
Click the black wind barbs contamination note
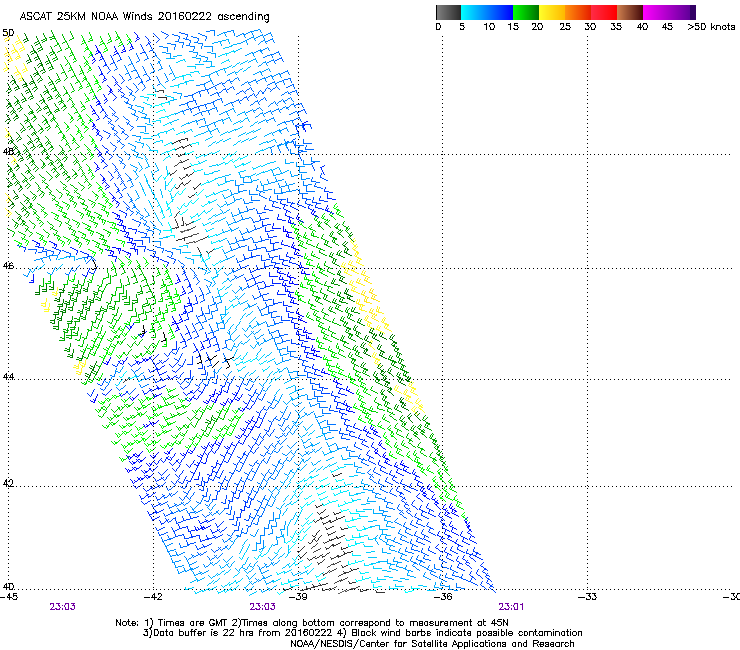coord(461,633)
